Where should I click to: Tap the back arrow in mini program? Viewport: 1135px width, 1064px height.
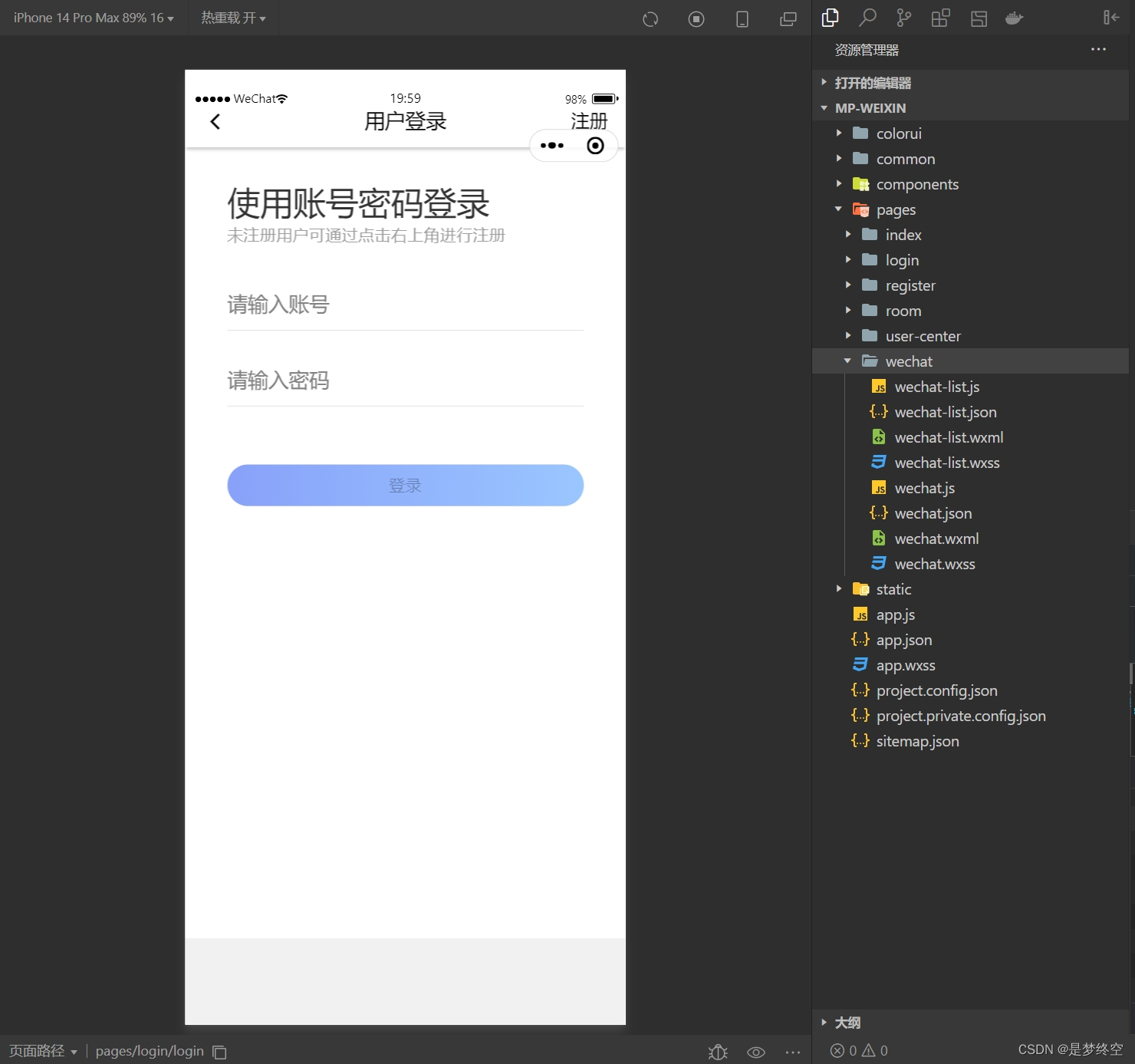(x=215, y=121)
